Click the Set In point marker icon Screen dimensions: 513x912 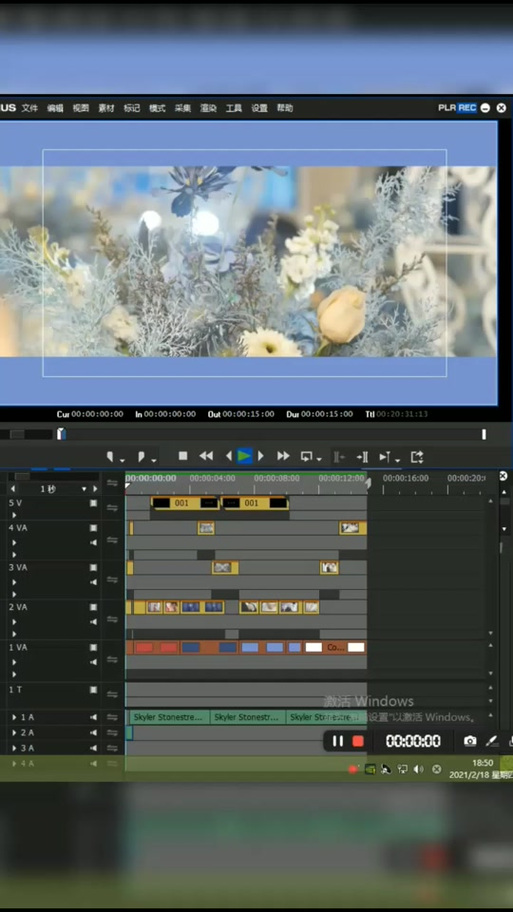[110, 457]
